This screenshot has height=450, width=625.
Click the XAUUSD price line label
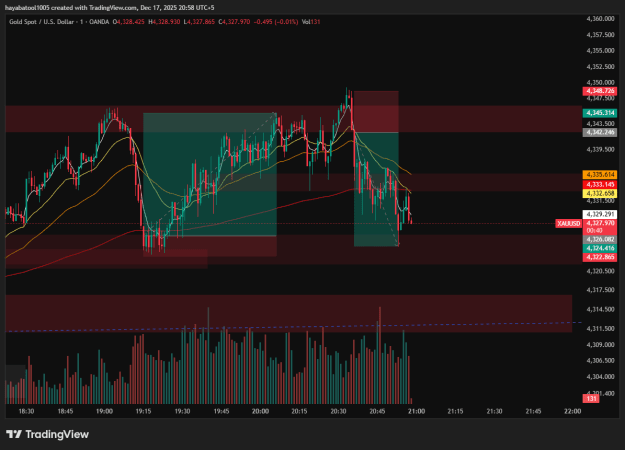pyautogui.click(x=568, y=224)
